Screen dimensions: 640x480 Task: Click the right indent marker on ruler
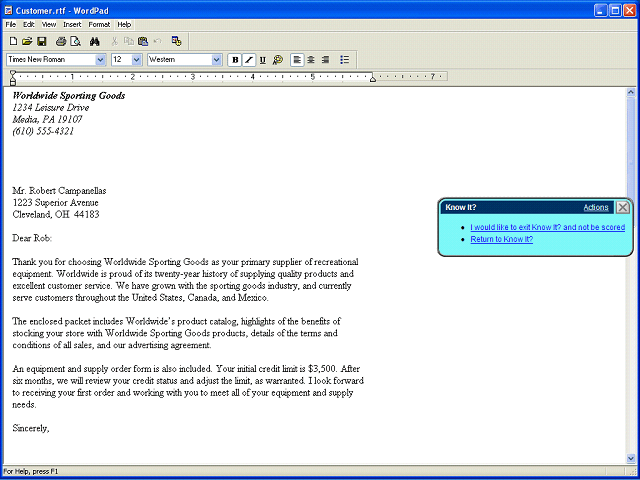pos(372,79)
